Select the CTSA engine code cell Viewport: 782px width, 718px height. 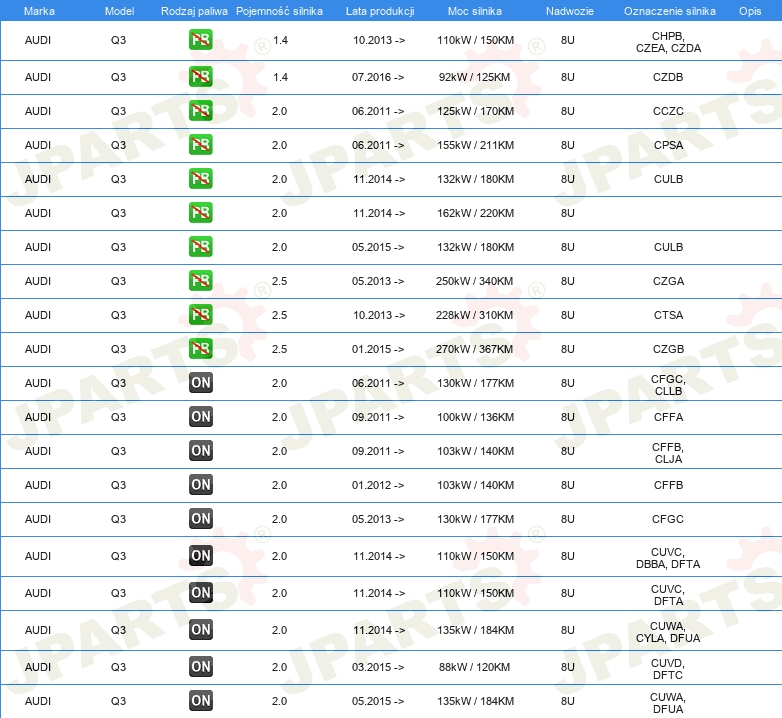[x=668, y=315]
